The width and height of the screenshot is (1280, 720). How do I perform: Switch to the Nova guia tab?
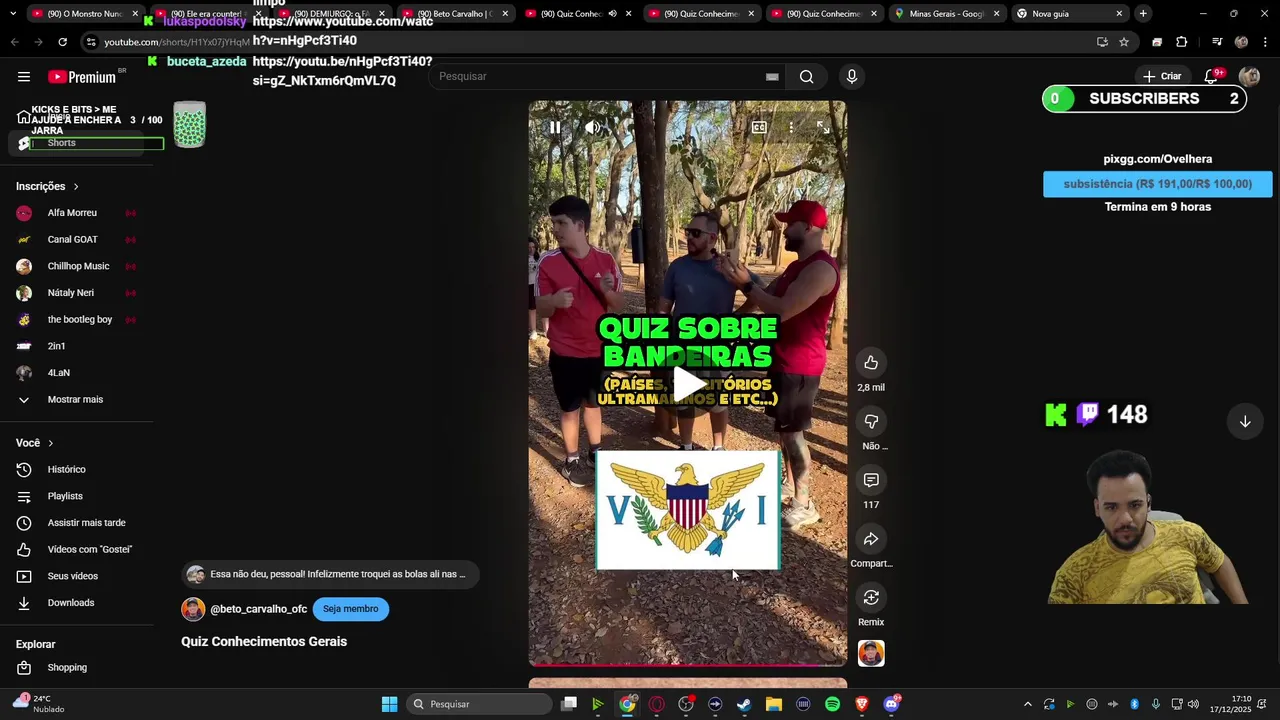point(1069,14)
